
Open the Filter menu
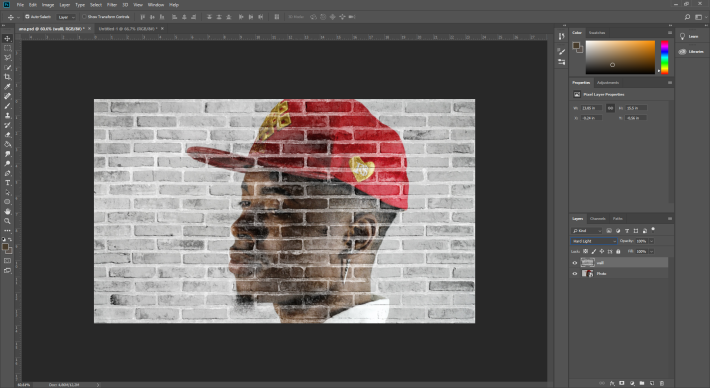point(112,5)
